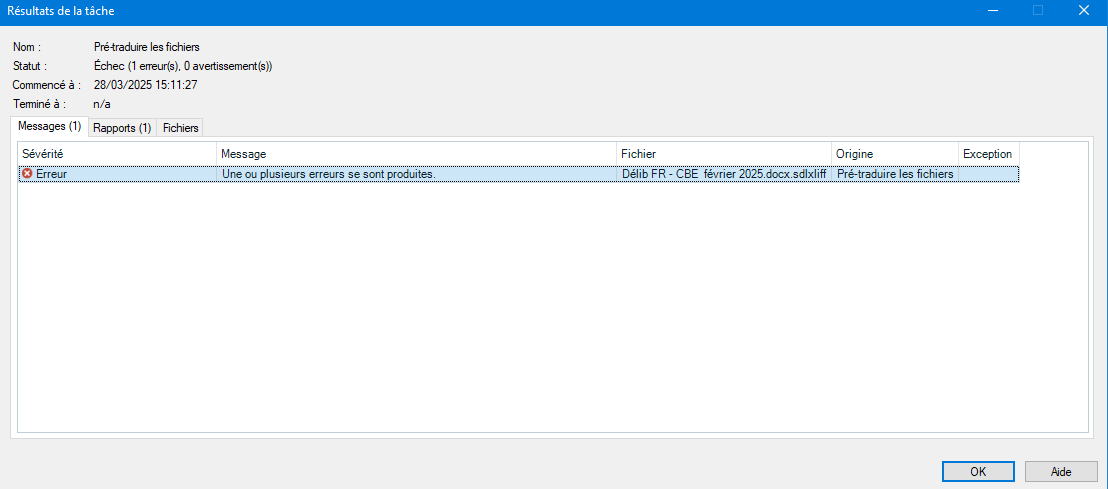Open help with the Aide button
Viewport: 1108px width, 489px height.
[x=1061, y=471]
